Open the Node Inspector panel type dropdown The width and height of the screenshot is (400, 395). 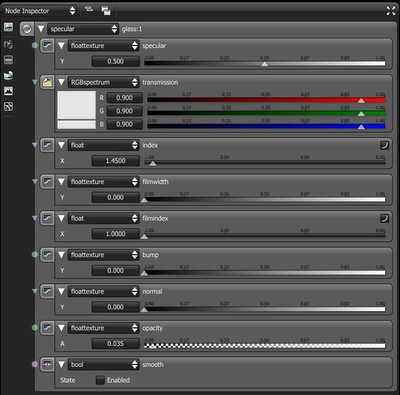39,11
